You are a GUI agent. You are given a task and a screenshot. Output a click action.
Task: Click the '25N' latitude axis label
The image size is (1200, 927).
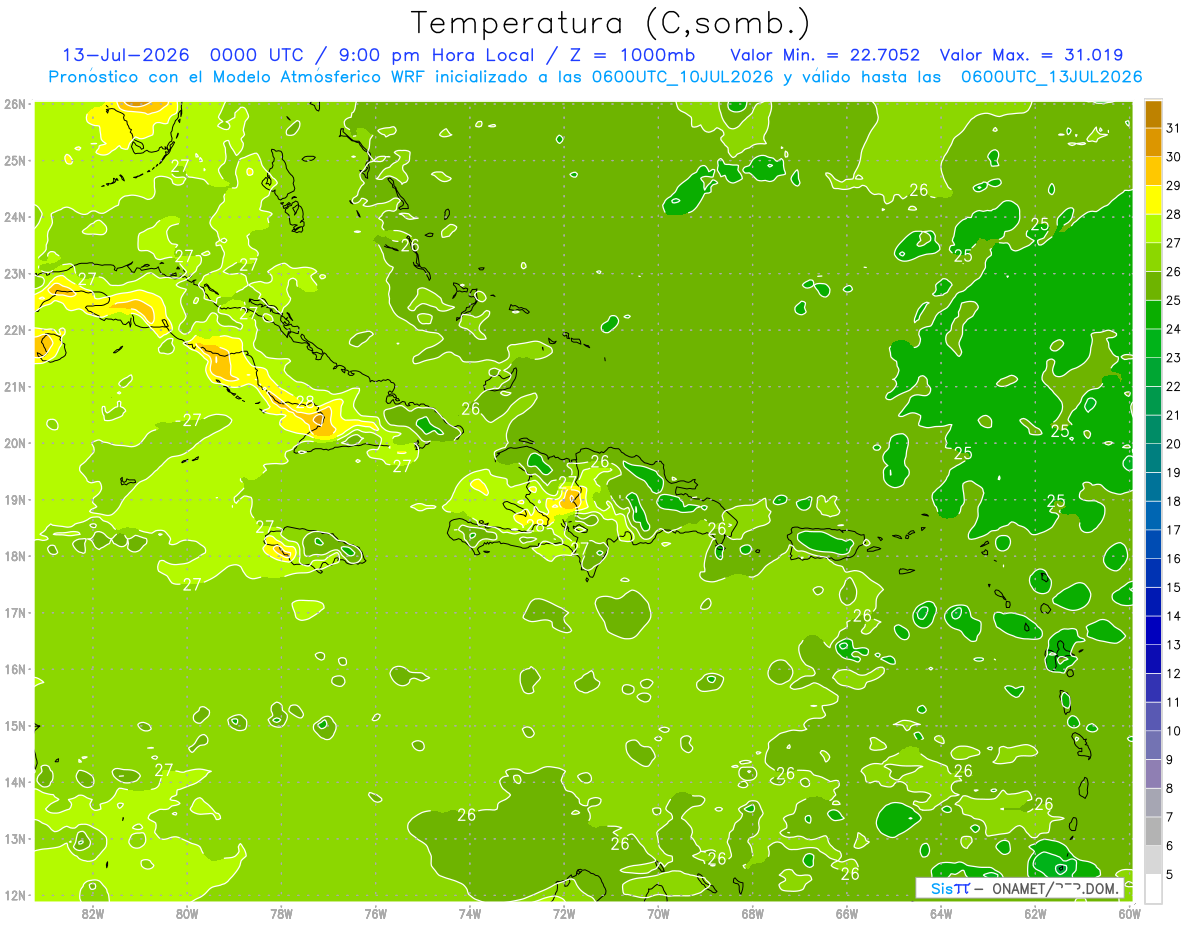(14, 160)
